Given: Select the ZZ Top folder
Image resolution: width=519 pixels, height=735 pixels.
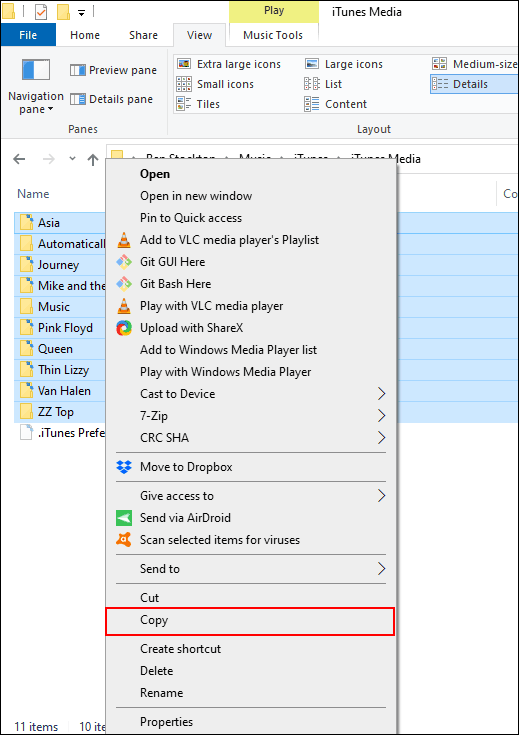Looking at the screenshot, I should click(56, 412).
